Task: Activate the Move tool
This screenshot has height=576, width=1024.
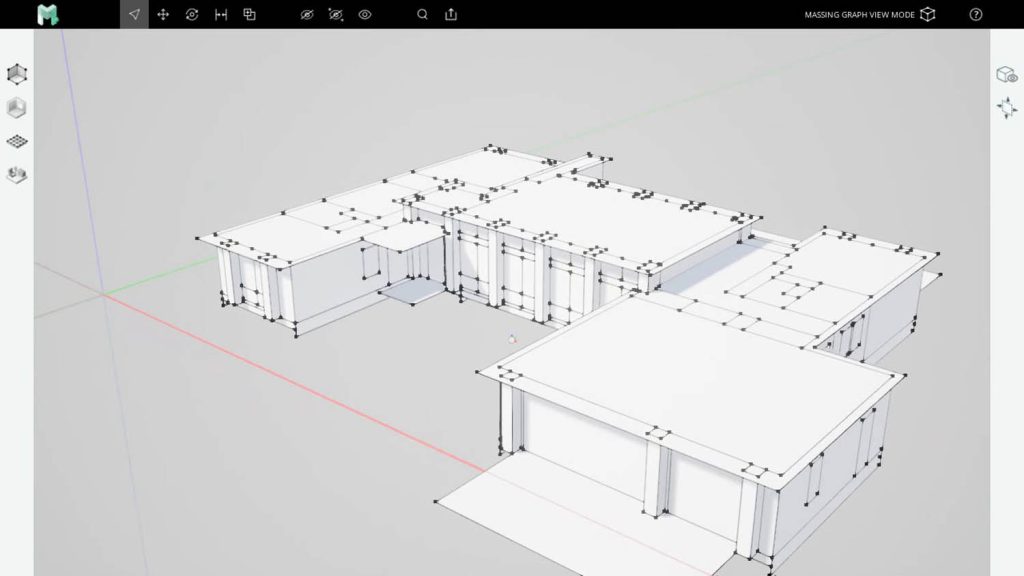Action: (x=162, y=14)
